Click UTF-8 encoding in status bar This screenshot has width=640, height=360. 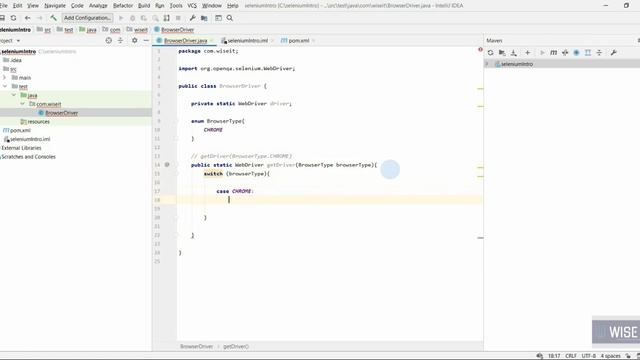[x=589, y=356]
